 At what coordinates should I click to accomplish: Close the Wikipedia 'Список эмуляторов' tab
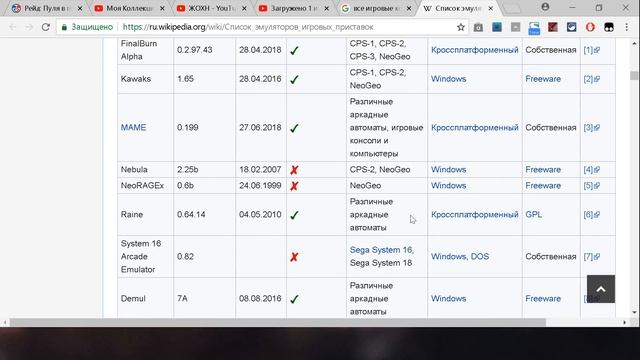pyautogui.click(x=491, y=8)
